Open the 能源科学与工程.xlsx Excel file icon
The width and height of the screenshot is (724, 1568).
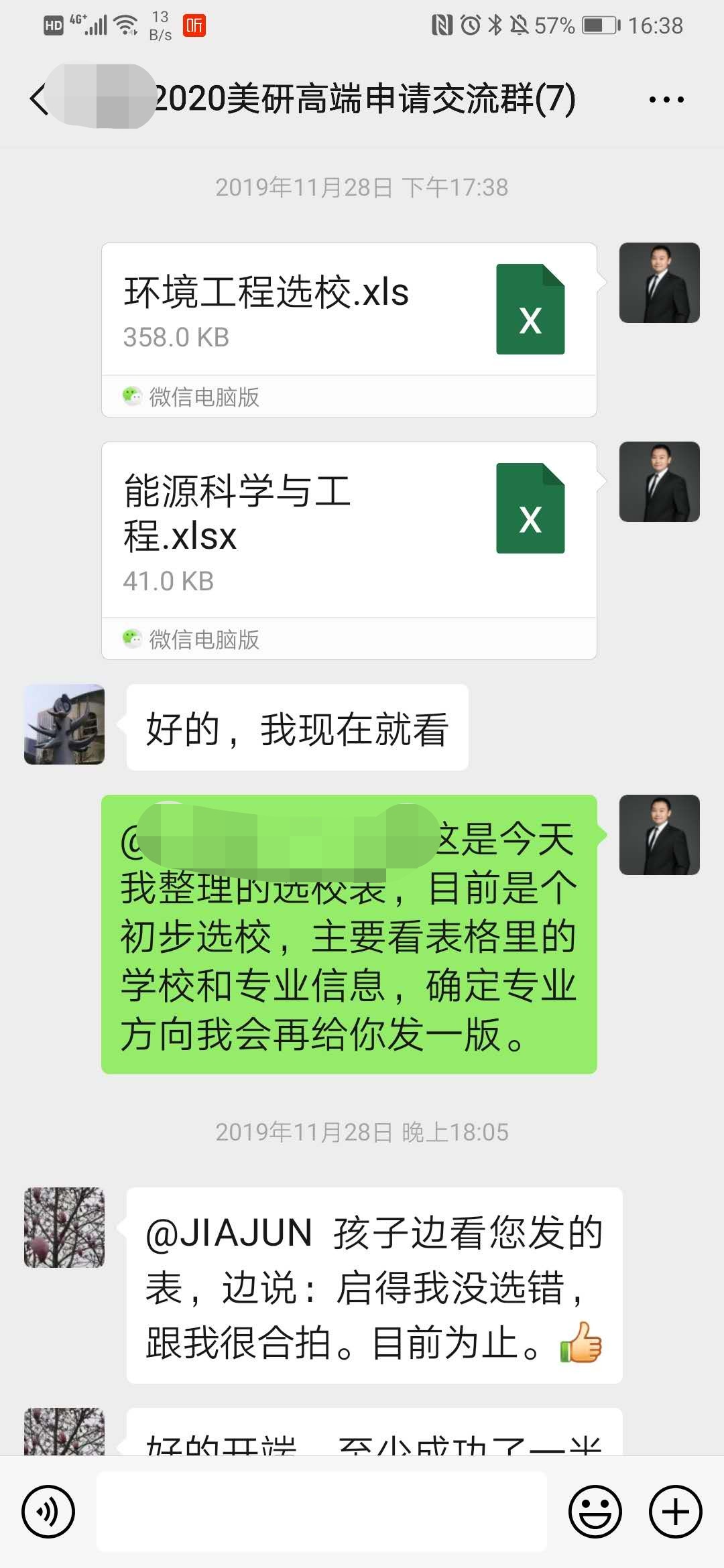[530, 508]
